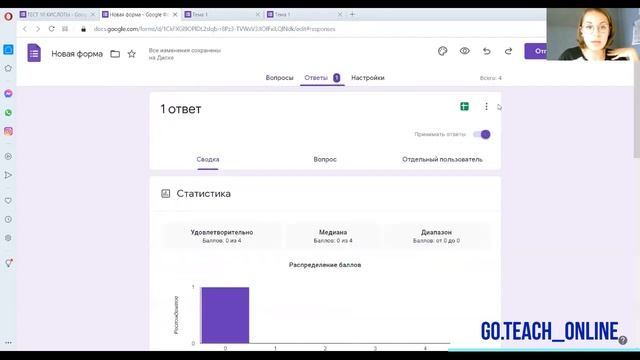The width and height of the screenshot is (640, 360).
Task: Switch to the Настройки tab
Action: pos(368,78)
